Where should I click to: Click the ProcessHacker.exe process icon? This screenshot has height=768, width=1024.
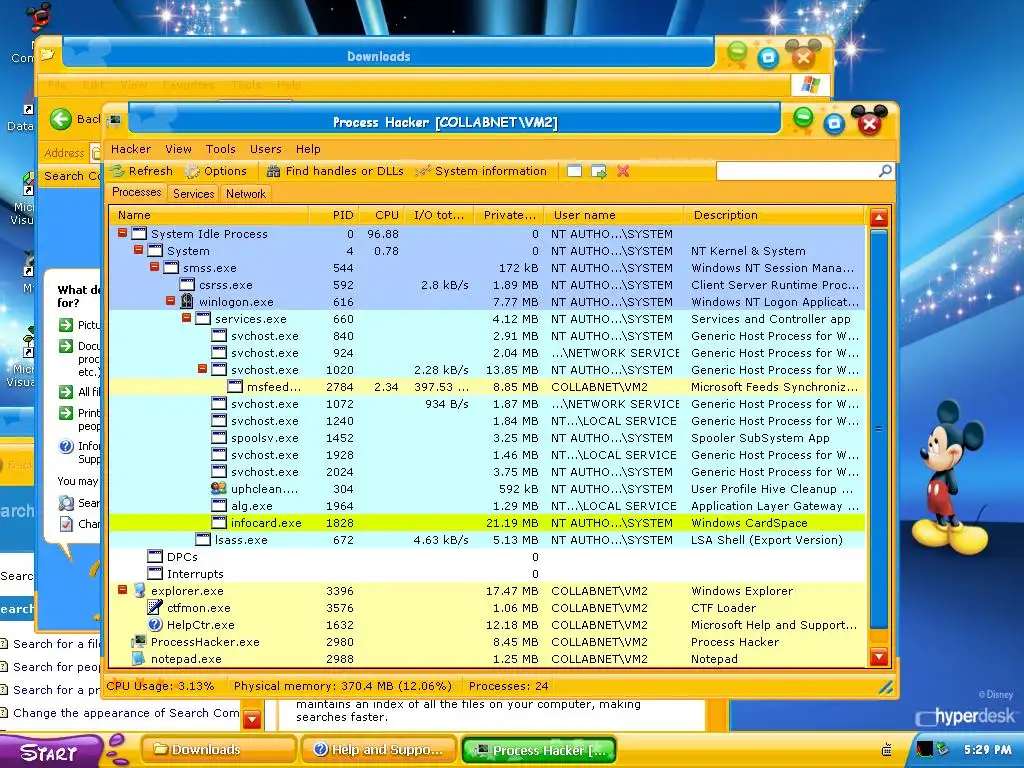click(x=139, y=641)
